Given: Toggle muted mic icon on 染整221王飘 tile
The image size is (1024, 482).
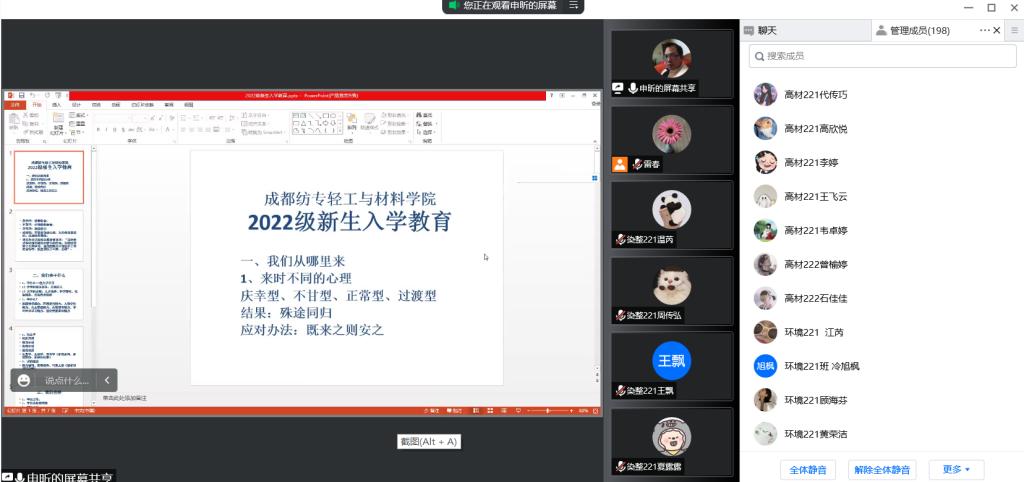Looking at the screenshot, I should (x=620, y=390).
